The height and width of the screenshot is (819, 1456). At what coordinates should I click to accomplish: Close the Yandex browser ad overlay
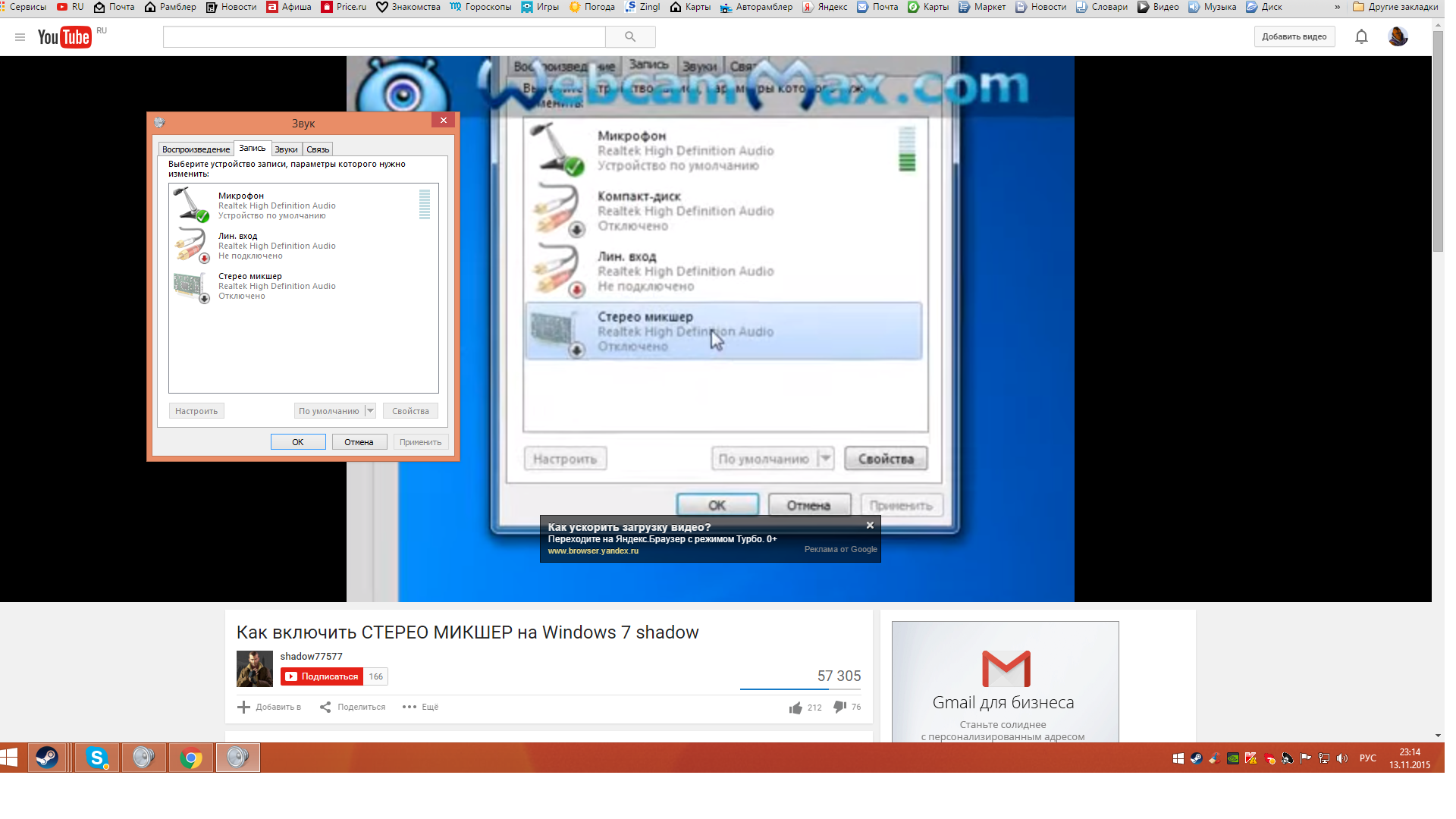[870, 526]
